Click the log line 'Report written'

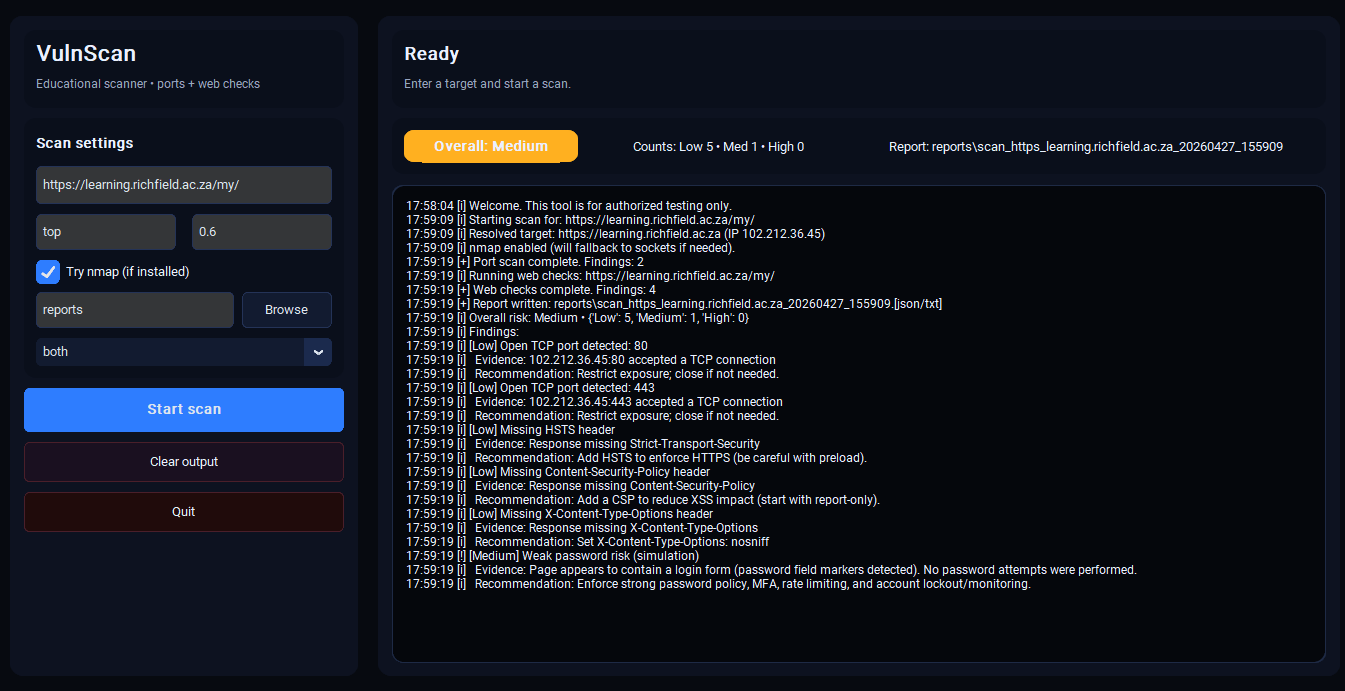coord(674,304)
